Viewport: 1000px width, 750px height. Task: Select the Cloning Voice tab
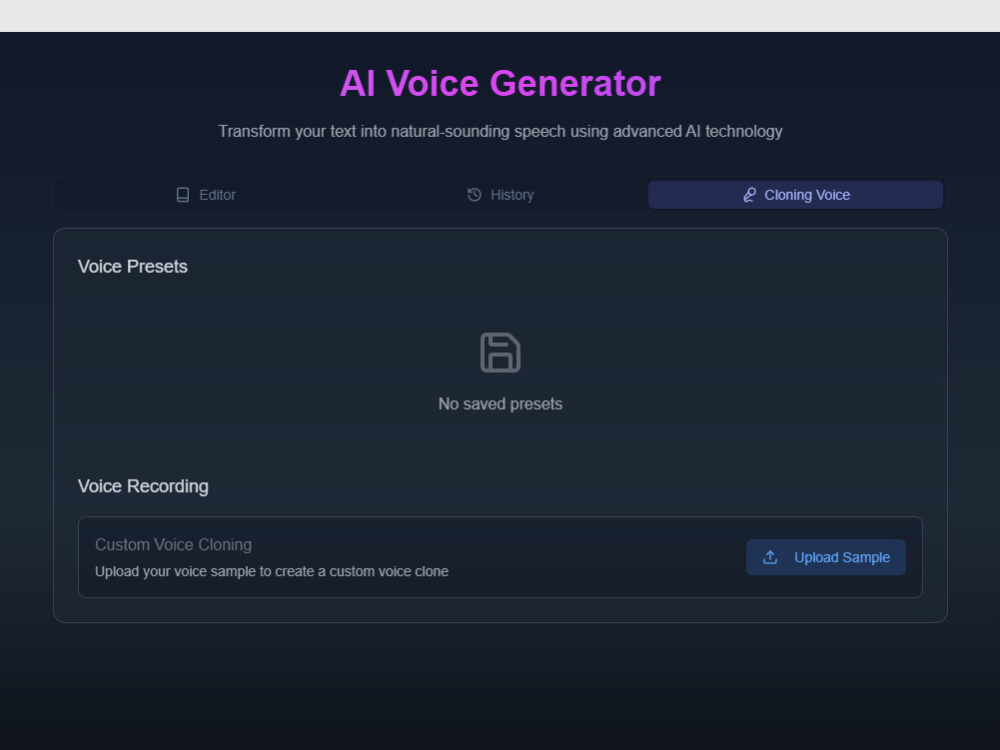point(795,195)
